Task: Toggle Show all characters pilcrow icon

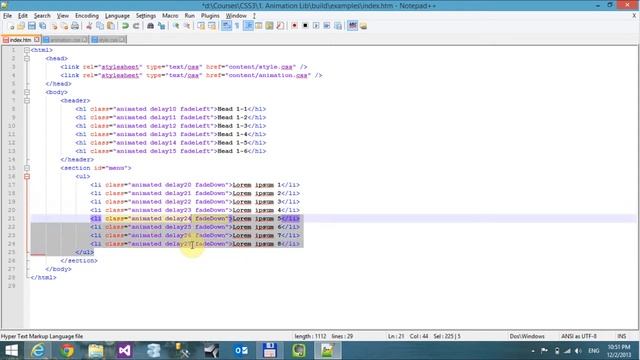Action: click(x=237, y=26)
